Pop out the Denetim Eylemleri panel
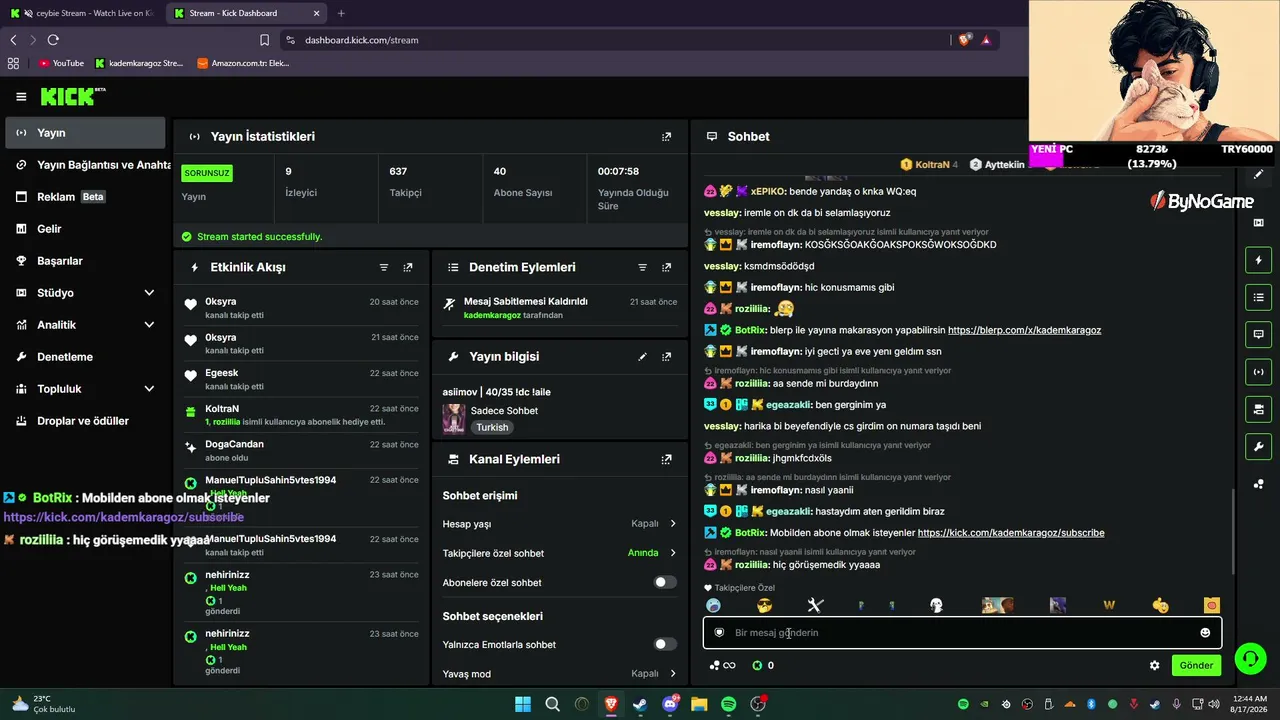Image resolution: width=1280 pixels, height=720 pixels. [667, 267]
